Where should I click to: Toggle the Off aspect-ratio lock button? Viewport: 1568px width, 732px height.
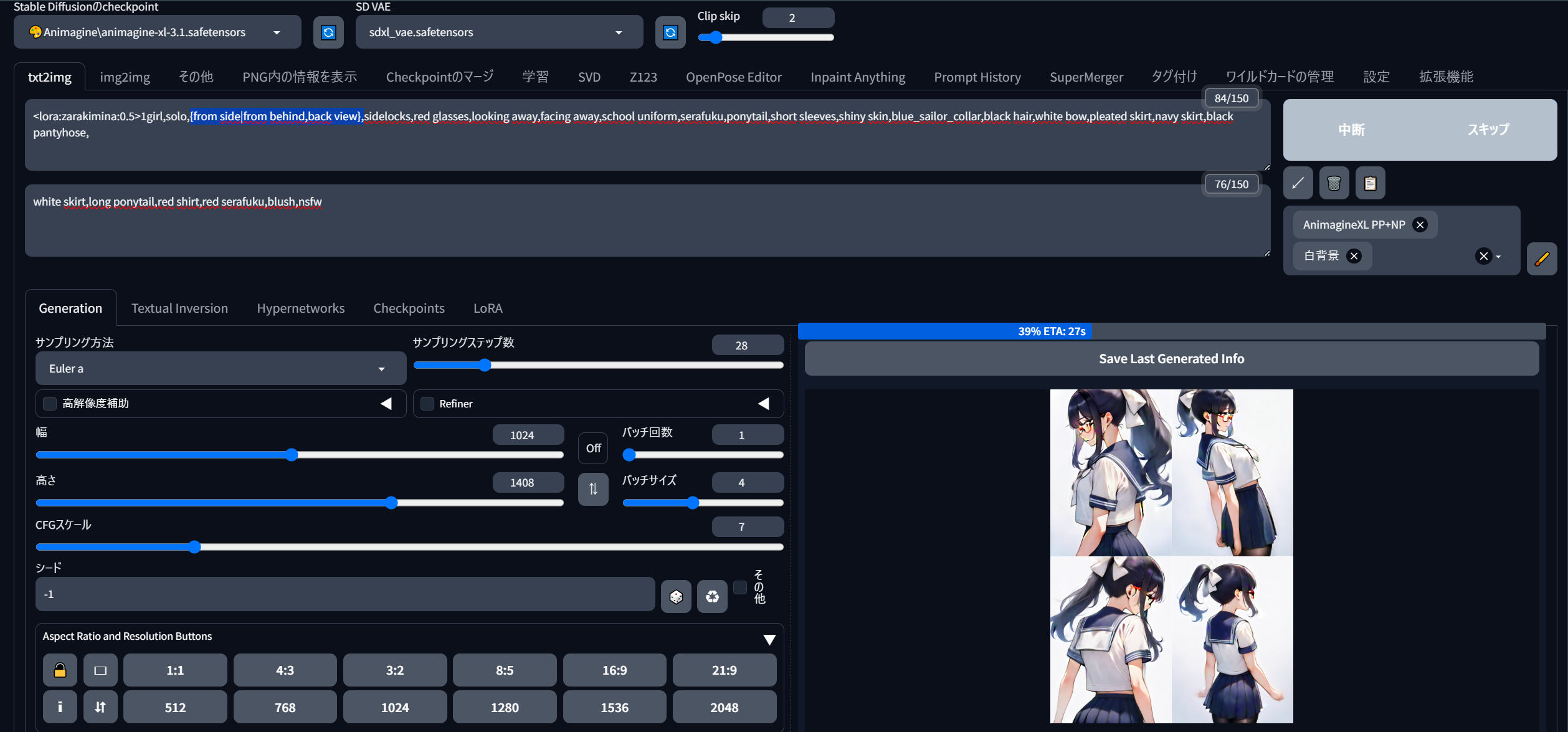(x=593, y=448)
